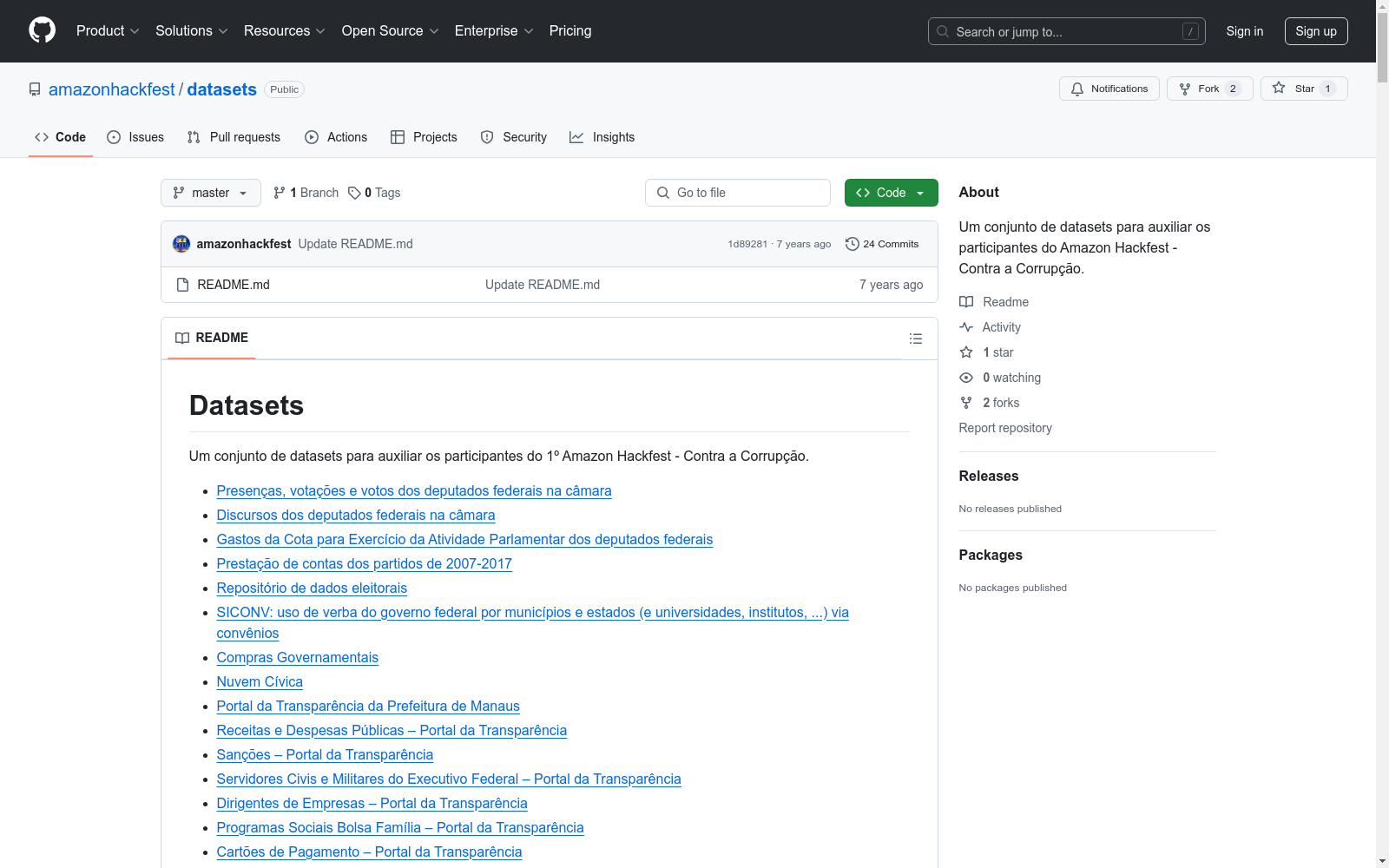Viewport: 1389px width, 868px height.
Task: Click the README.md file icon
Action: [x=182, y=285]
